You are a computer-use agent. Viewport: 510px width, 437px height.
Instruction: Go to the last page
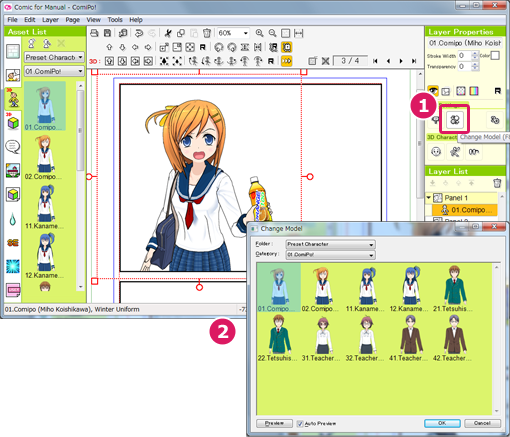coord(414,61)
